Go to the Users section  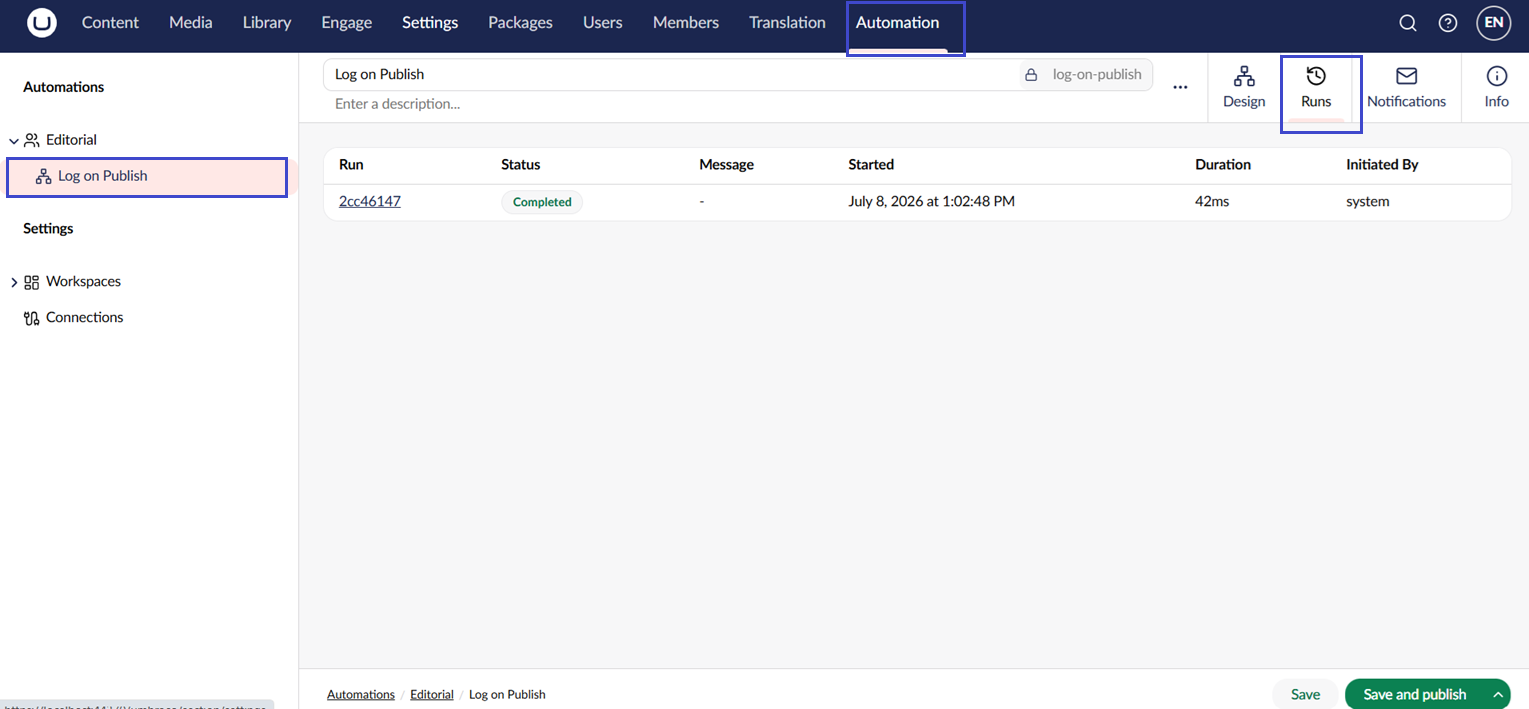tap(603, 23)
